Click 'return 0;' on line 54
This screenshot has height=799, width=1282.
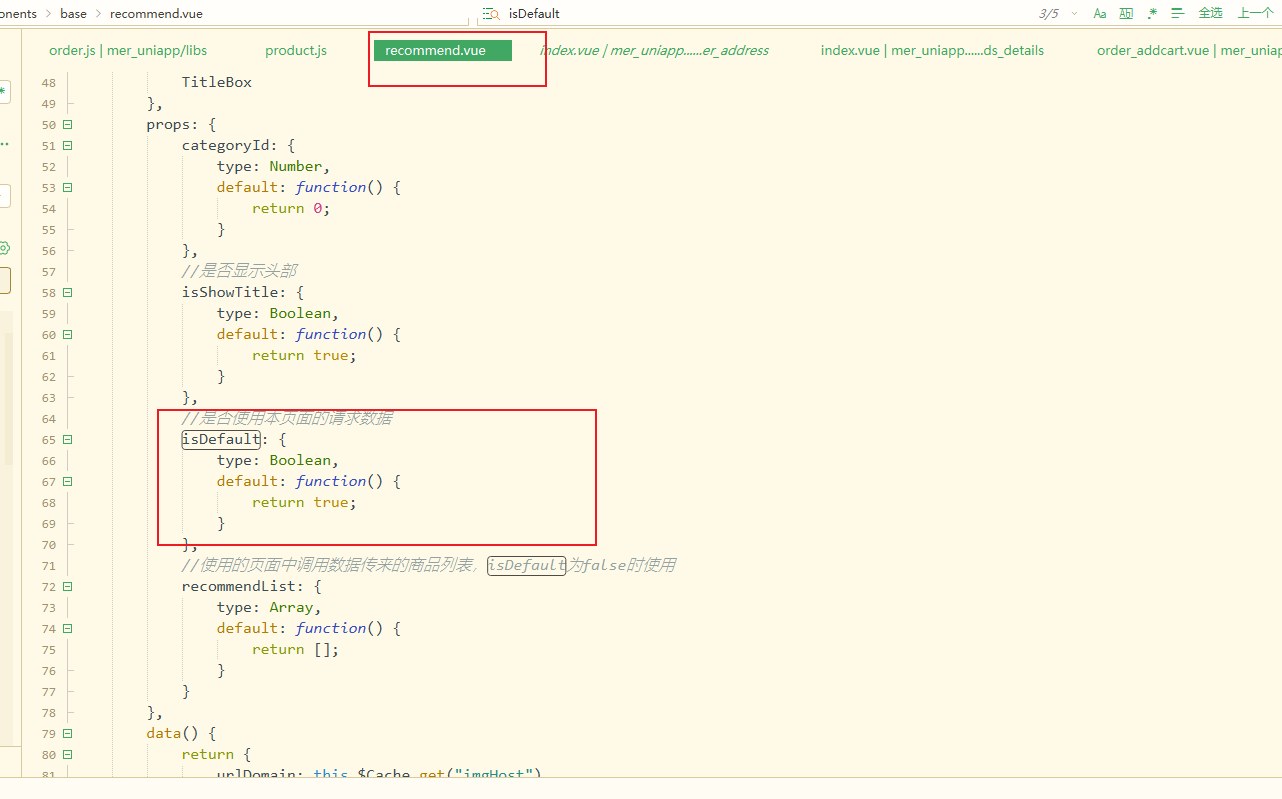(x=291, y=209)
